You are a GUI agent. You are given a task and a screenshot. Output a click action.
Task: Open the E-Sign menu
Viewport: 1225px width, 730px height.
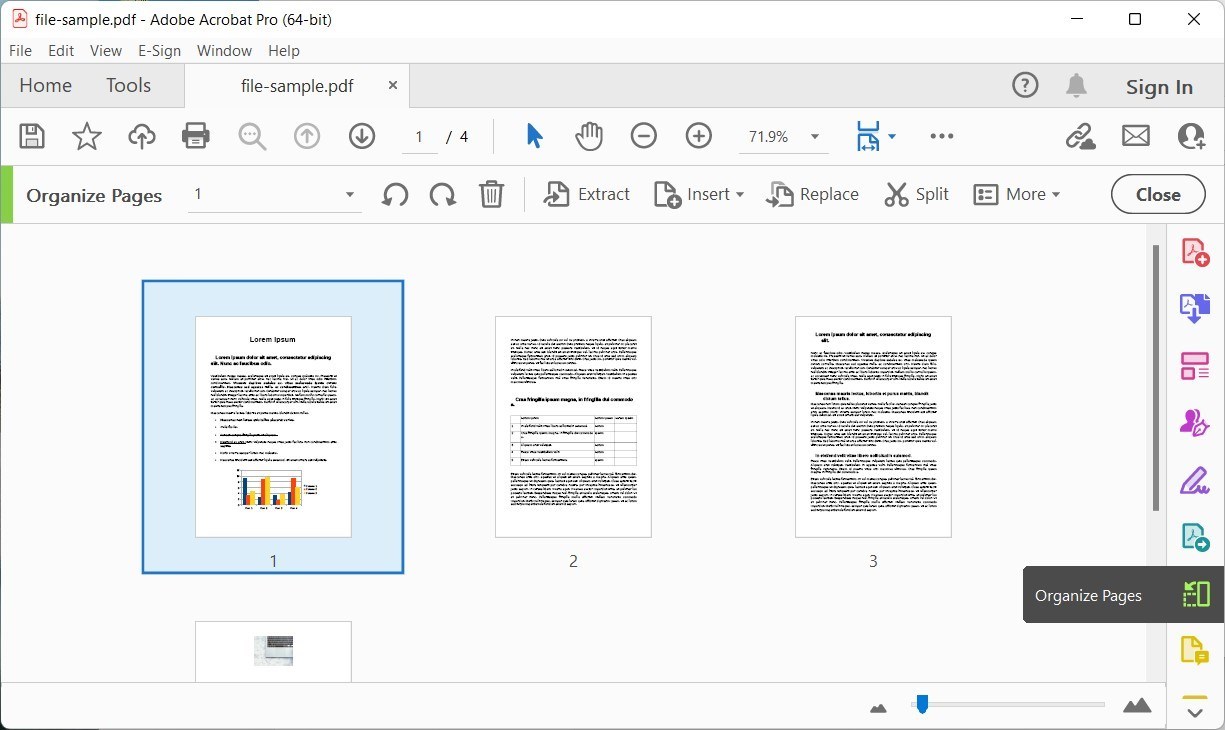click(x=159, y=50)
